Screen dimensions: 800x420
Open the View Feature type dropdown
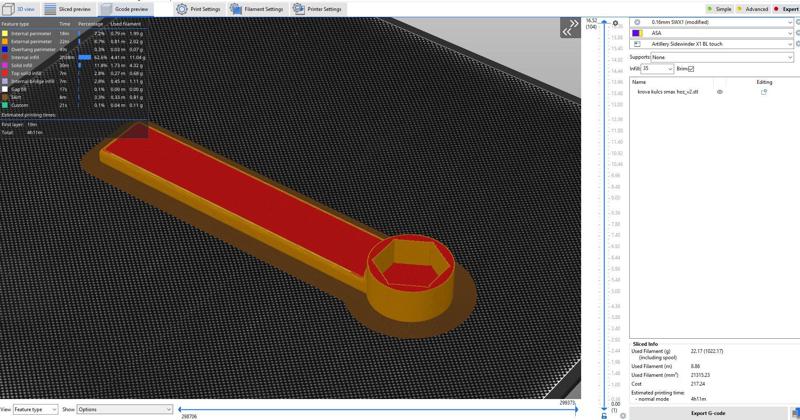pos(35,409)
